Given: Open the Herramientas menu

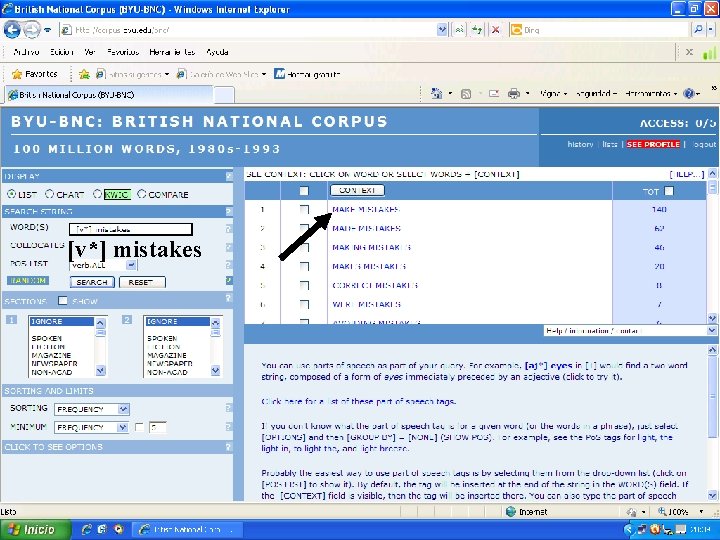Looking at the screenshot, I should [172, 52].
